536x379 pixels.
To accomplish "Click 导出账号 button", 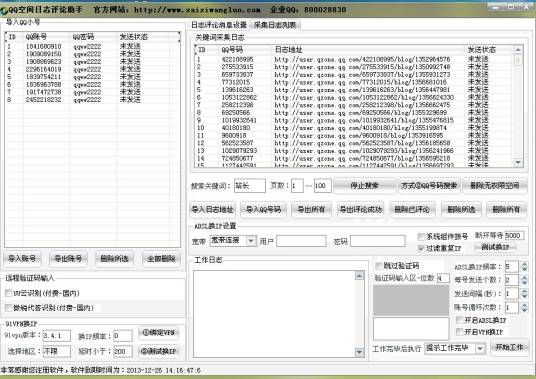I will (68, 258).
